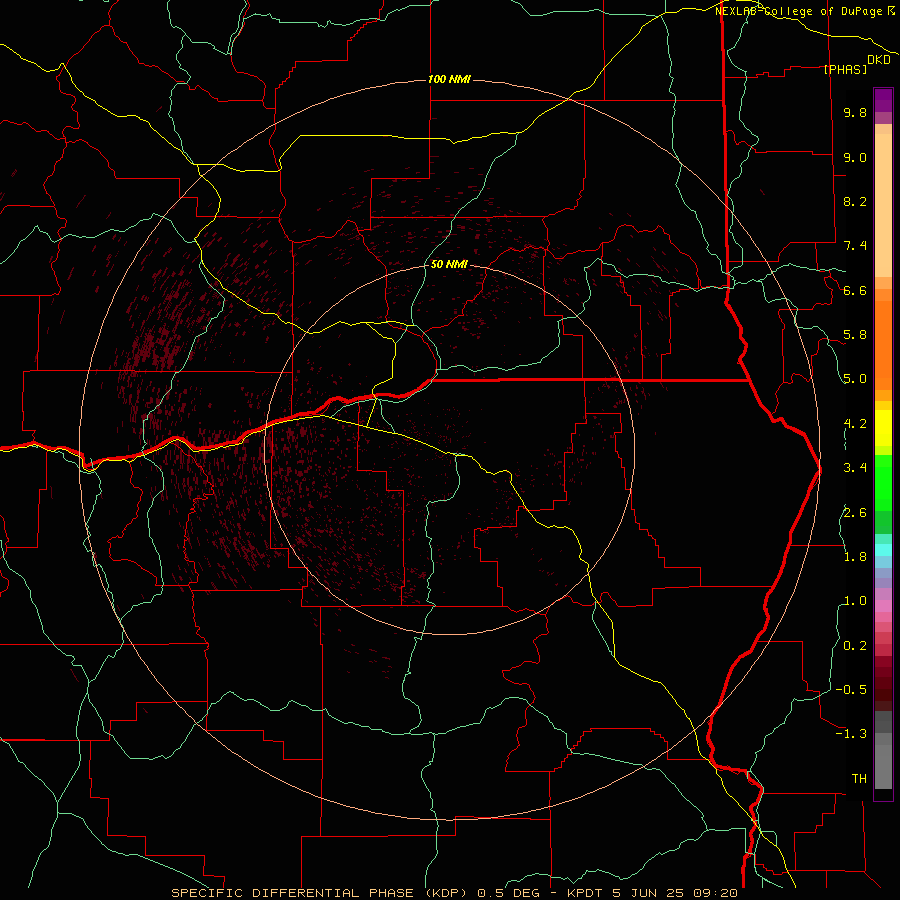
Task: Click the "50 NMI" range ring label
Action: click(449, 264)
